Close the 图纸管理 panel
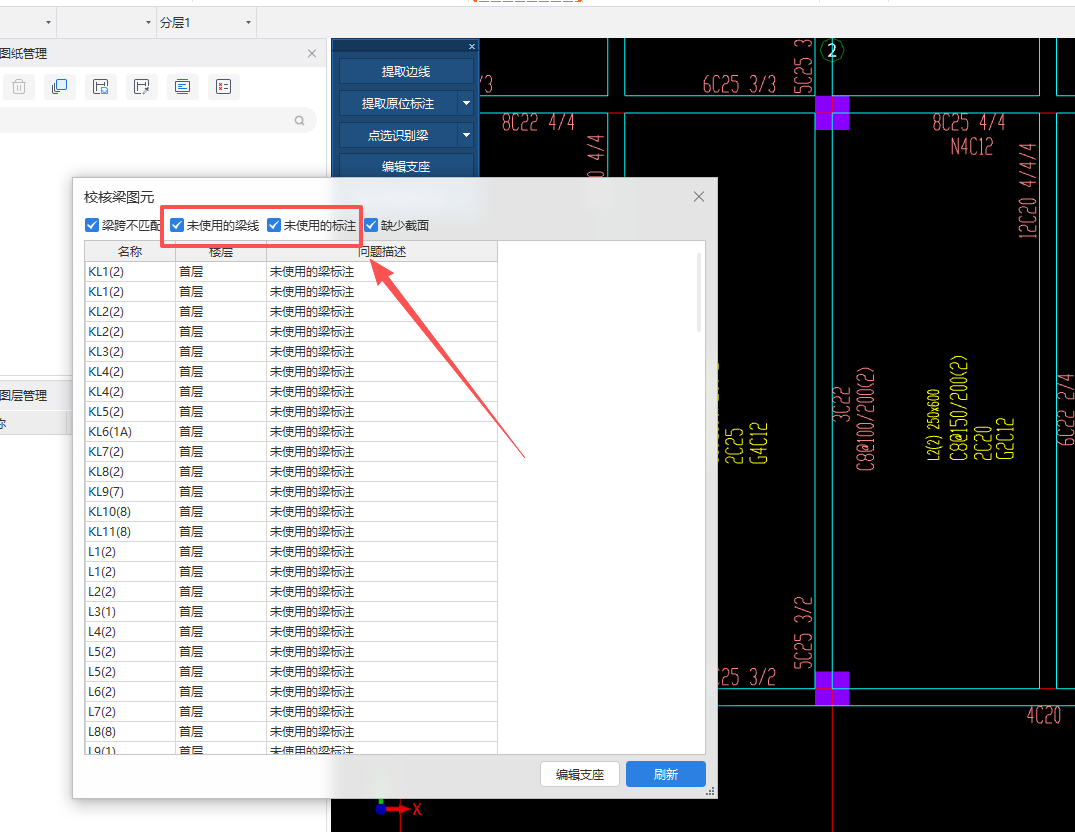 [x=312, y=54]
